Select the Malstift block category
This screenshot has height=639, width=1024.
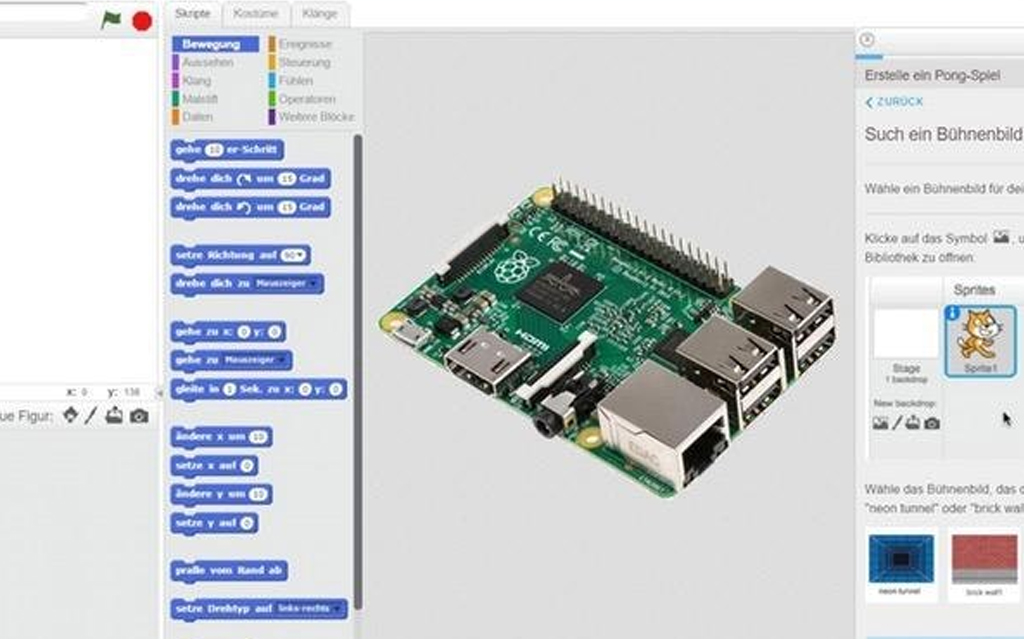[x=195, y=99]
